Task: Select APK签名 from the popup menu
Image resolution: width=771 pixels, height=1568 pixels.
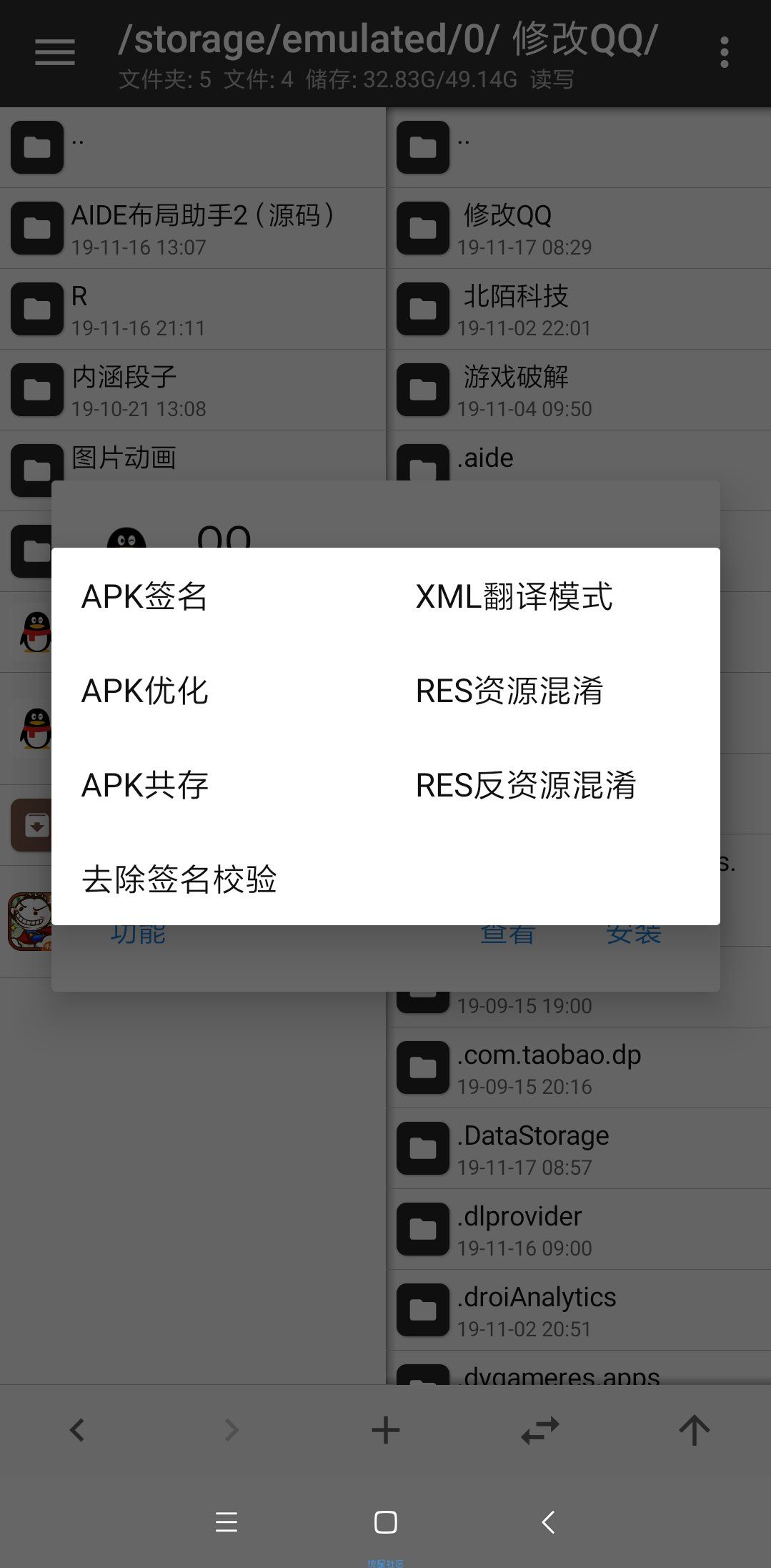Action: (144, 596)
